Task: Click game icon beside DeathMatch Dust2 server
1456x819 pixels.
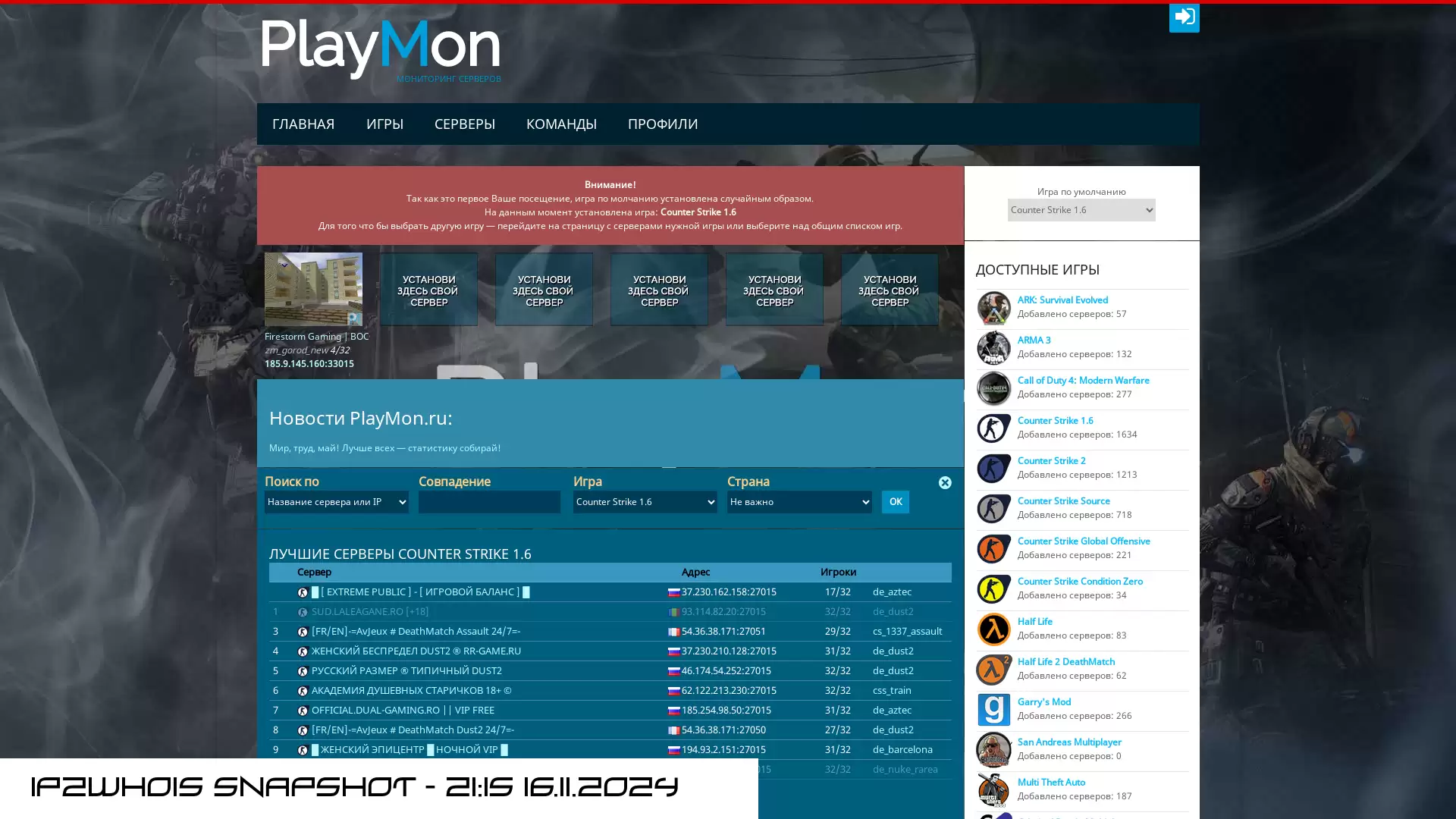Action: (303, 730)
